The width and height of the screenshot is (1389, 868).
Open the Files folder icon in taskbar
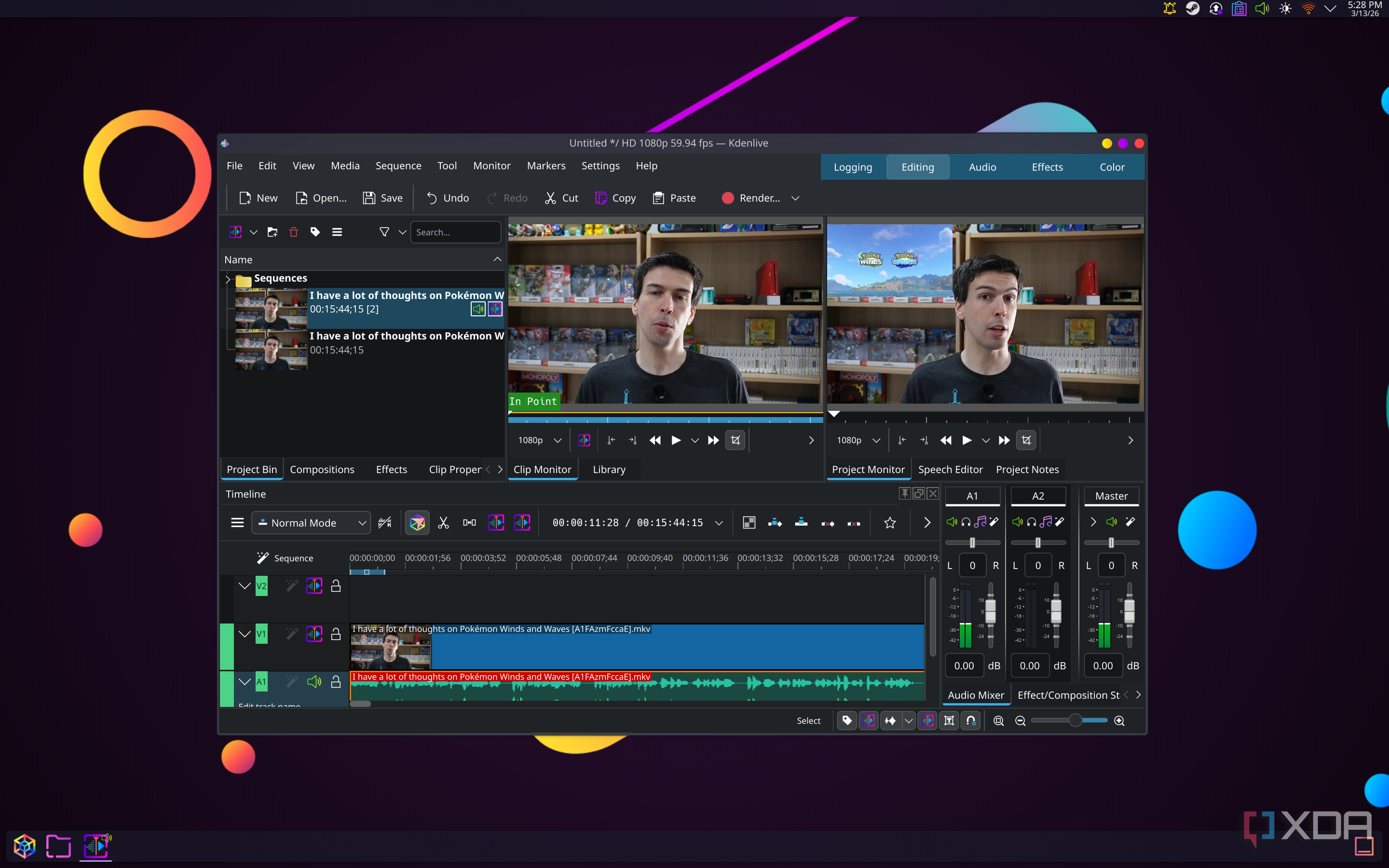[x=58, y=846]
